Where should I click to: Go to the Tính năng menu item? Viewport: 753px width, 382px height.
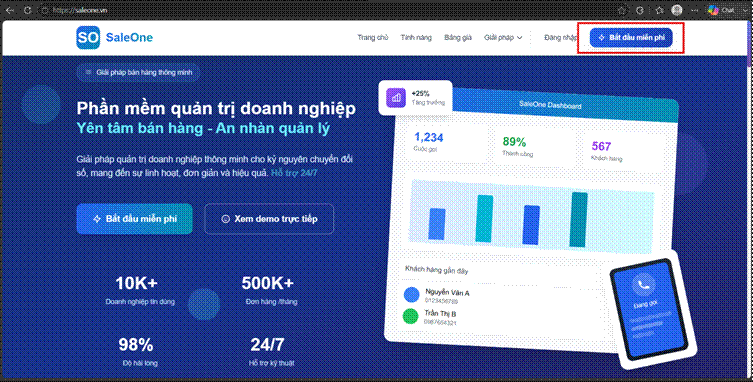pos(416,37)
